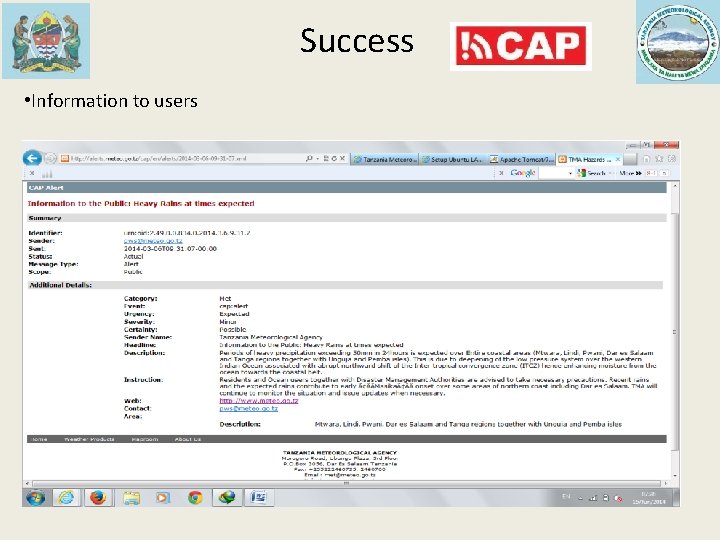Click the Severity value Minor

pos(228,322)
